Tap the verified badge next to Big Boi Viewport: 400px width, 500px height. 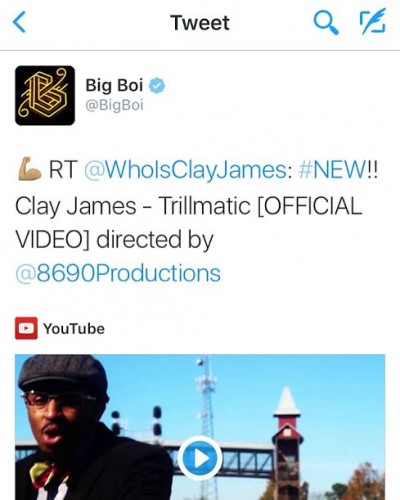point(157,86)
